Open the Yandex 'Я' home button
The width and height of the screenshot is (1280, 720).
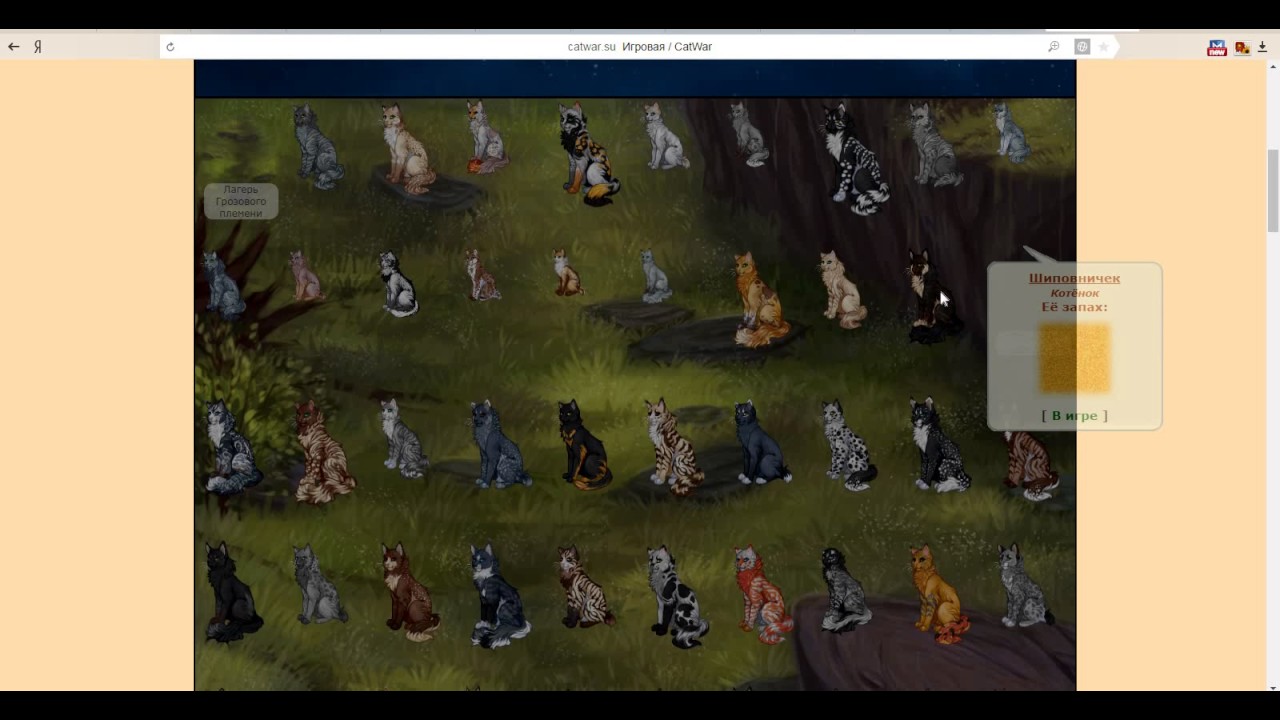(38, 46)
